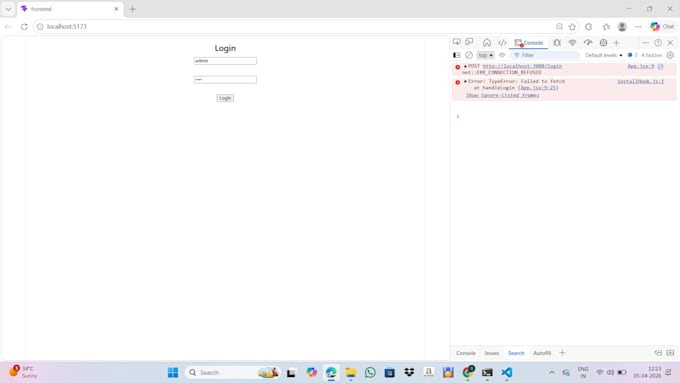
Task: Switch to bottom drawer Issues tab
Action: tap(491, 353)
